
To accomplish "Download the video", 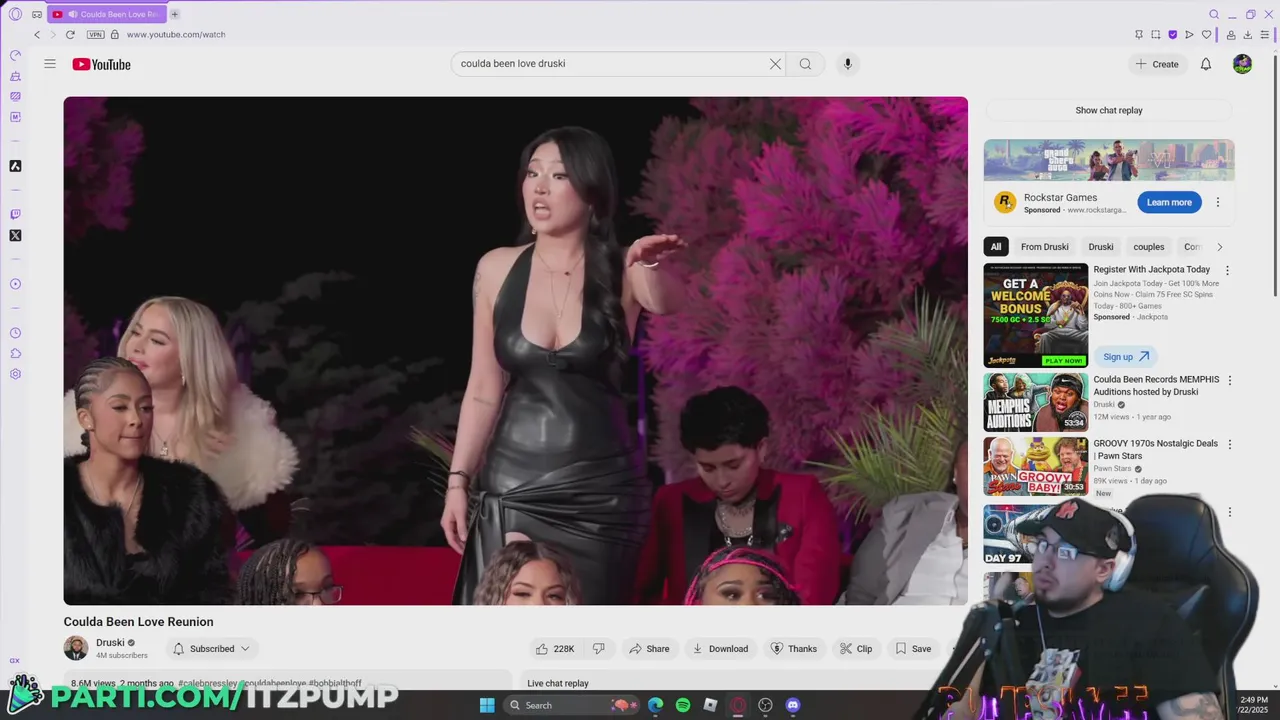I will [x=720, y=649].
